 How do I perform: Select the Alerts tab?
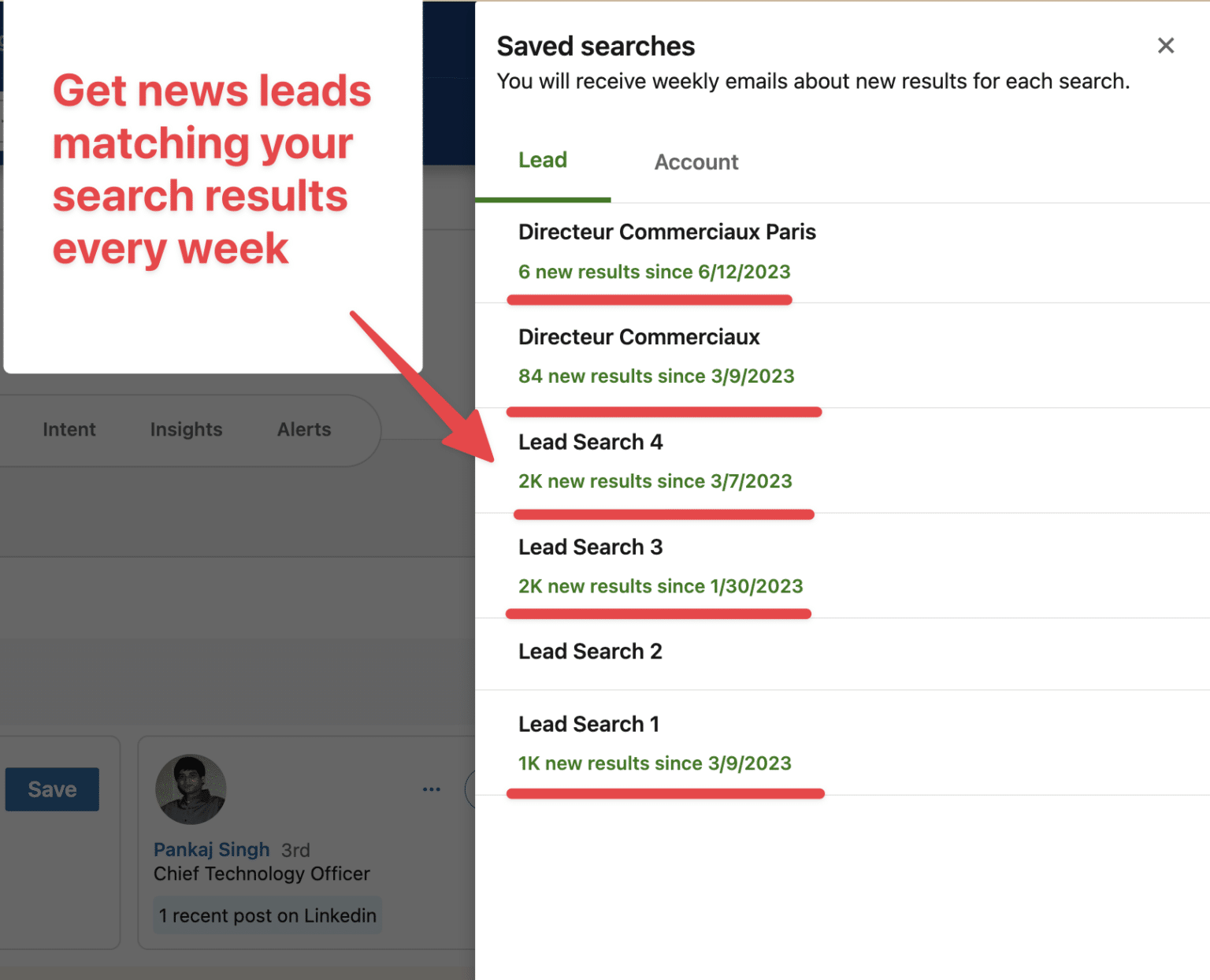coord(304,429)
